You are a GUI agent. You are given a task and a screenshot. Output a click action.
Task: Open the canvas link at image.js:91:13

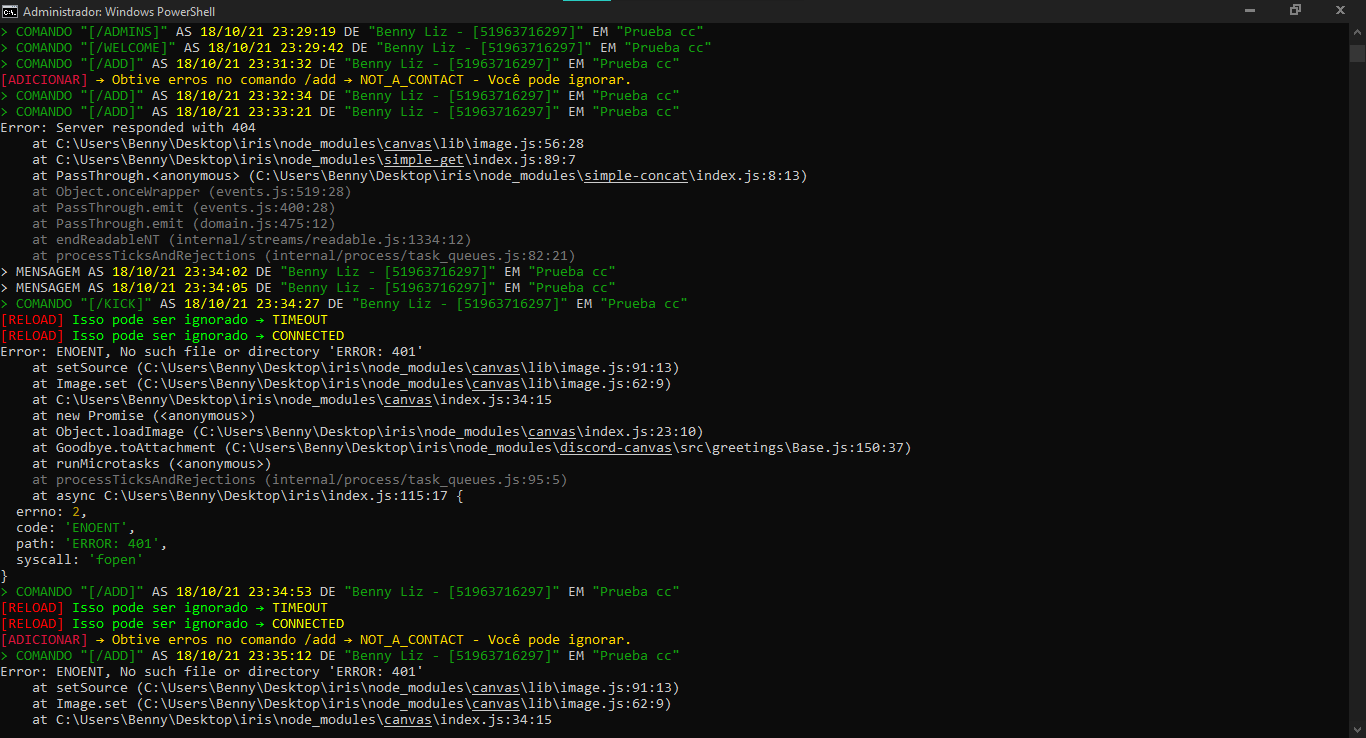(494, 367)
